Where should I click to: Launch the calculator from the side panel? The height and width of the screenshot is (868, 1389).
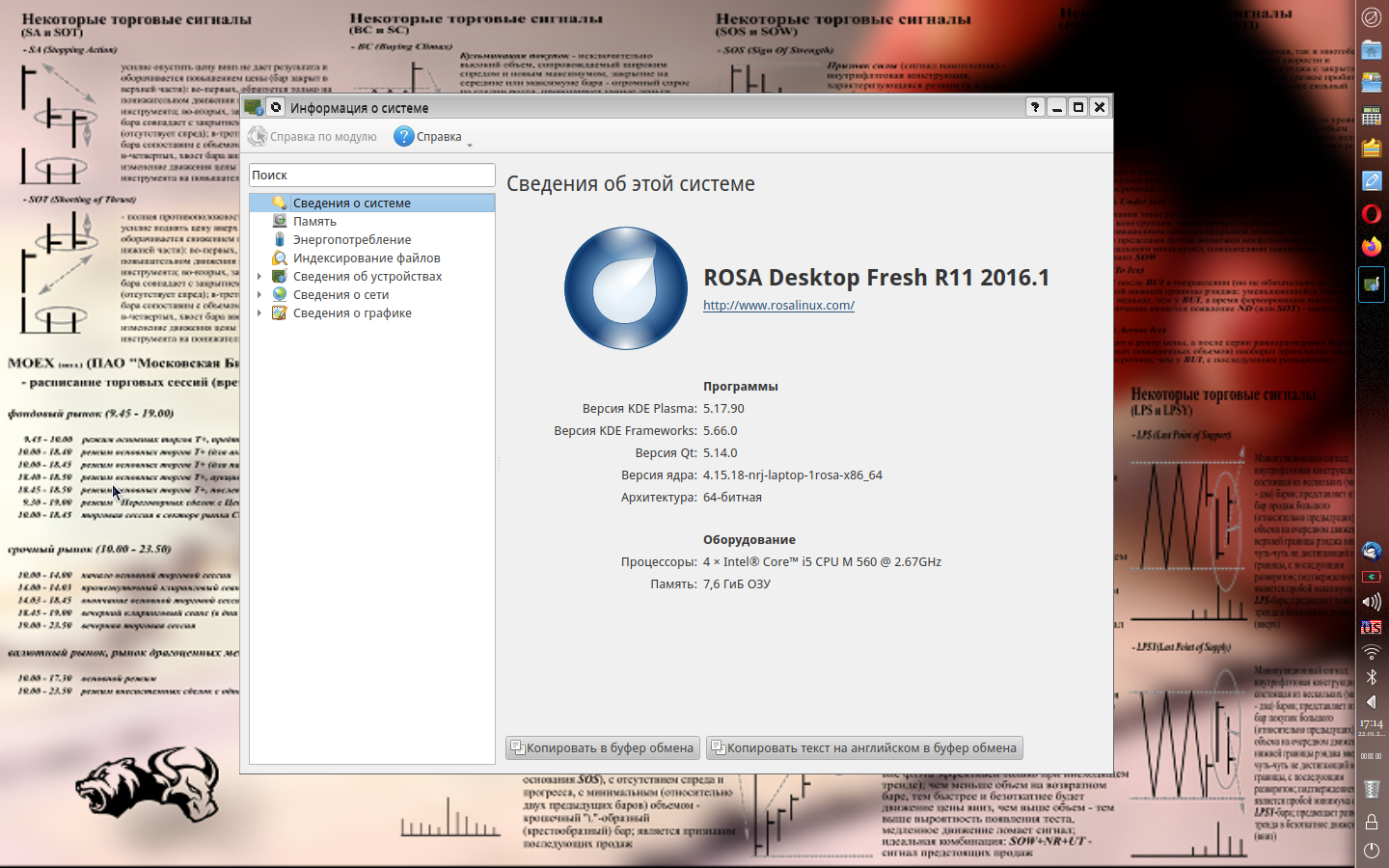(x=1371, y=116)
